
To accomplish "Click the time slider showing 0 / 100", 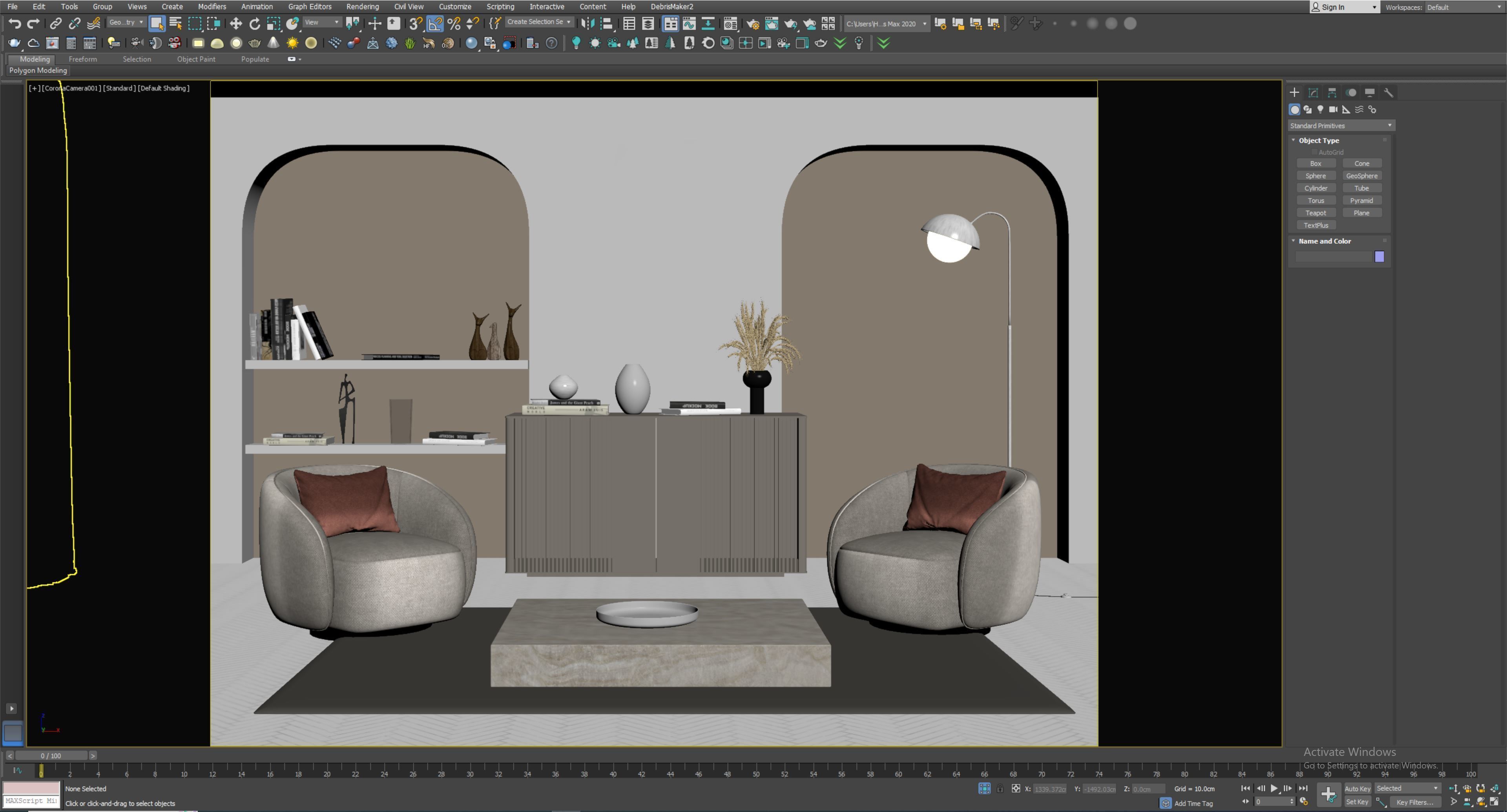I will [51, 756].
